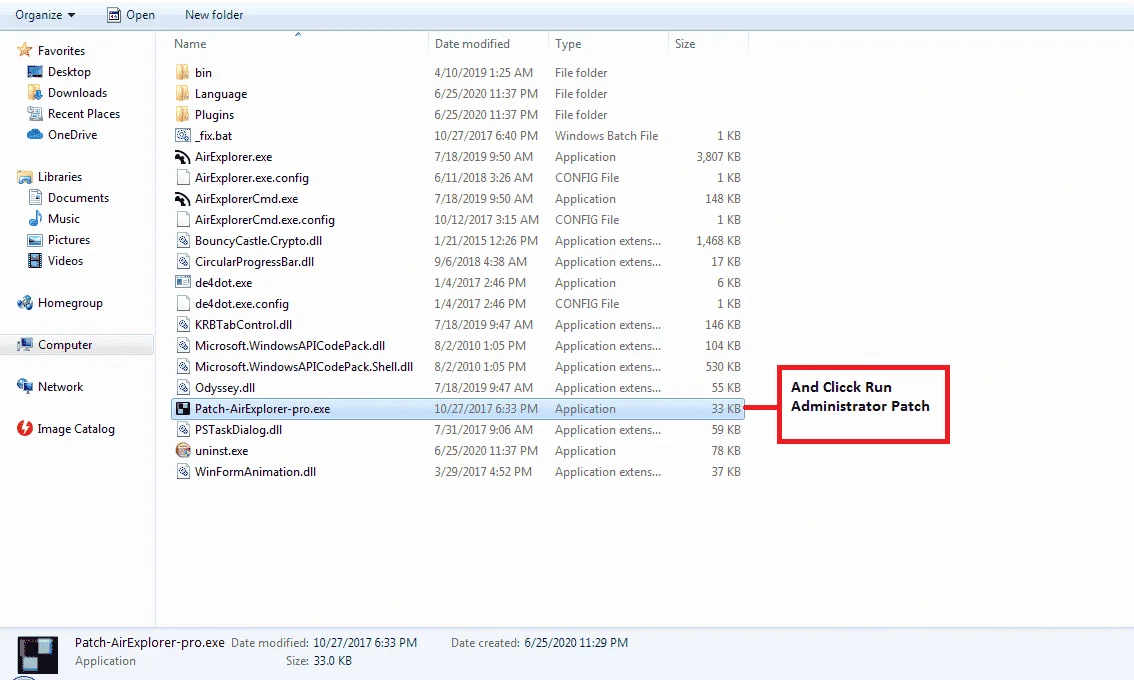The width and height of the screenshot is (1134, 680).
Task: Select file name WinFormAnimation.dll
Action: pyautogui.click(x=255, y=471)
